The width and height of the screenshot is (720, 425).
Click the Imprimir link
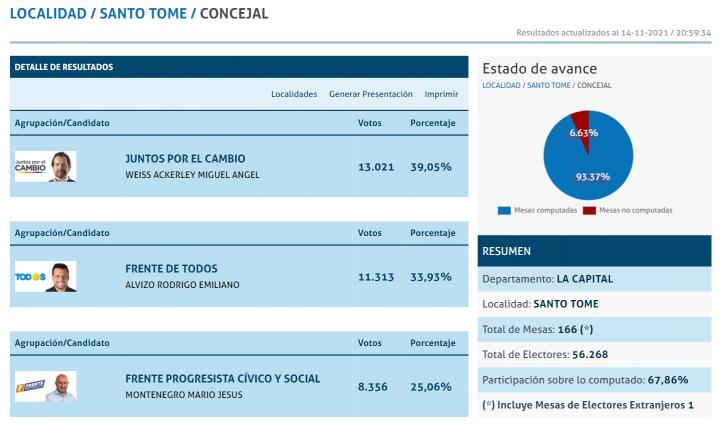tap(441, 94)
